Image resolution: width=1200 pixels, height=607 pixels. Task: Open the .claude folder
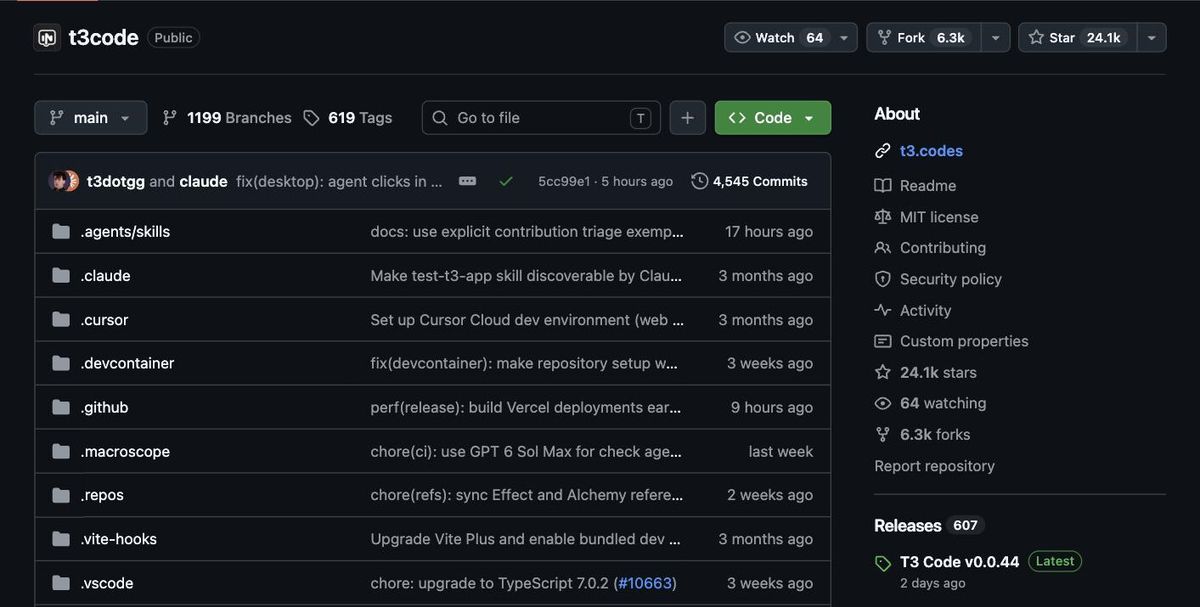105,276
